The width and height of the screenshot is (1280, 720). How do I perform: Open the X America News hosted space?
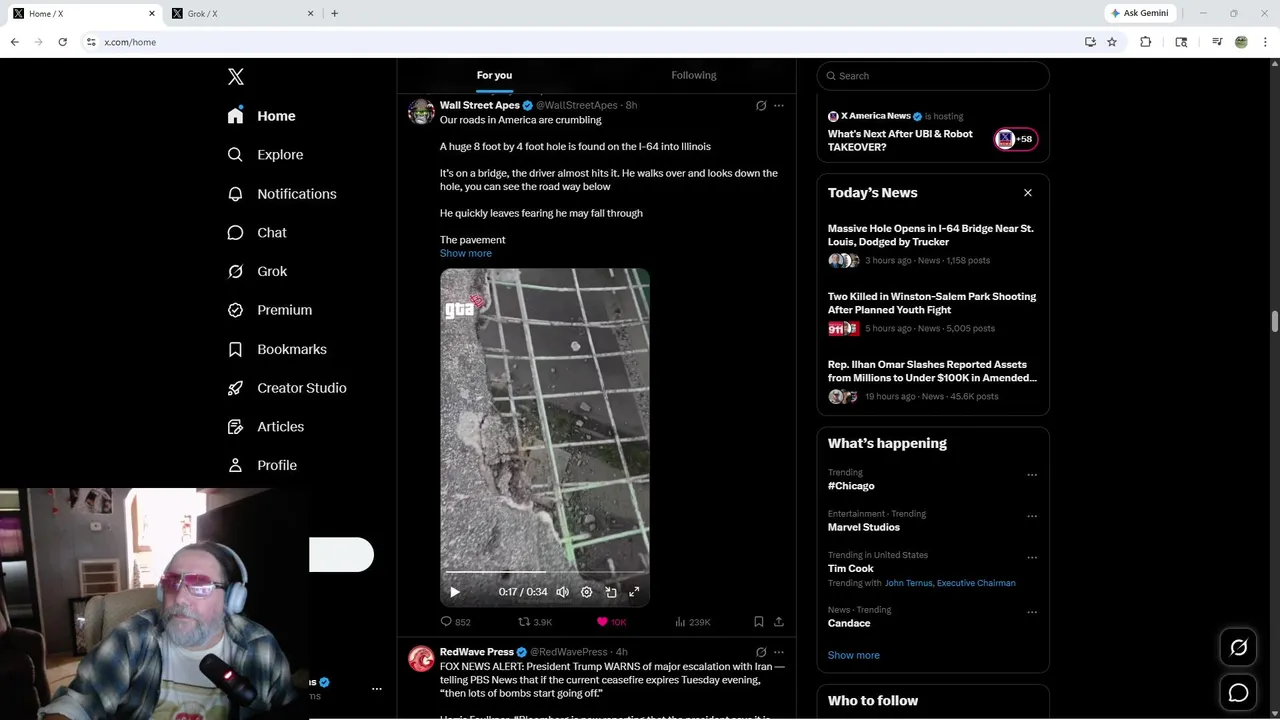pyautogui.click(x=933, y=131)
